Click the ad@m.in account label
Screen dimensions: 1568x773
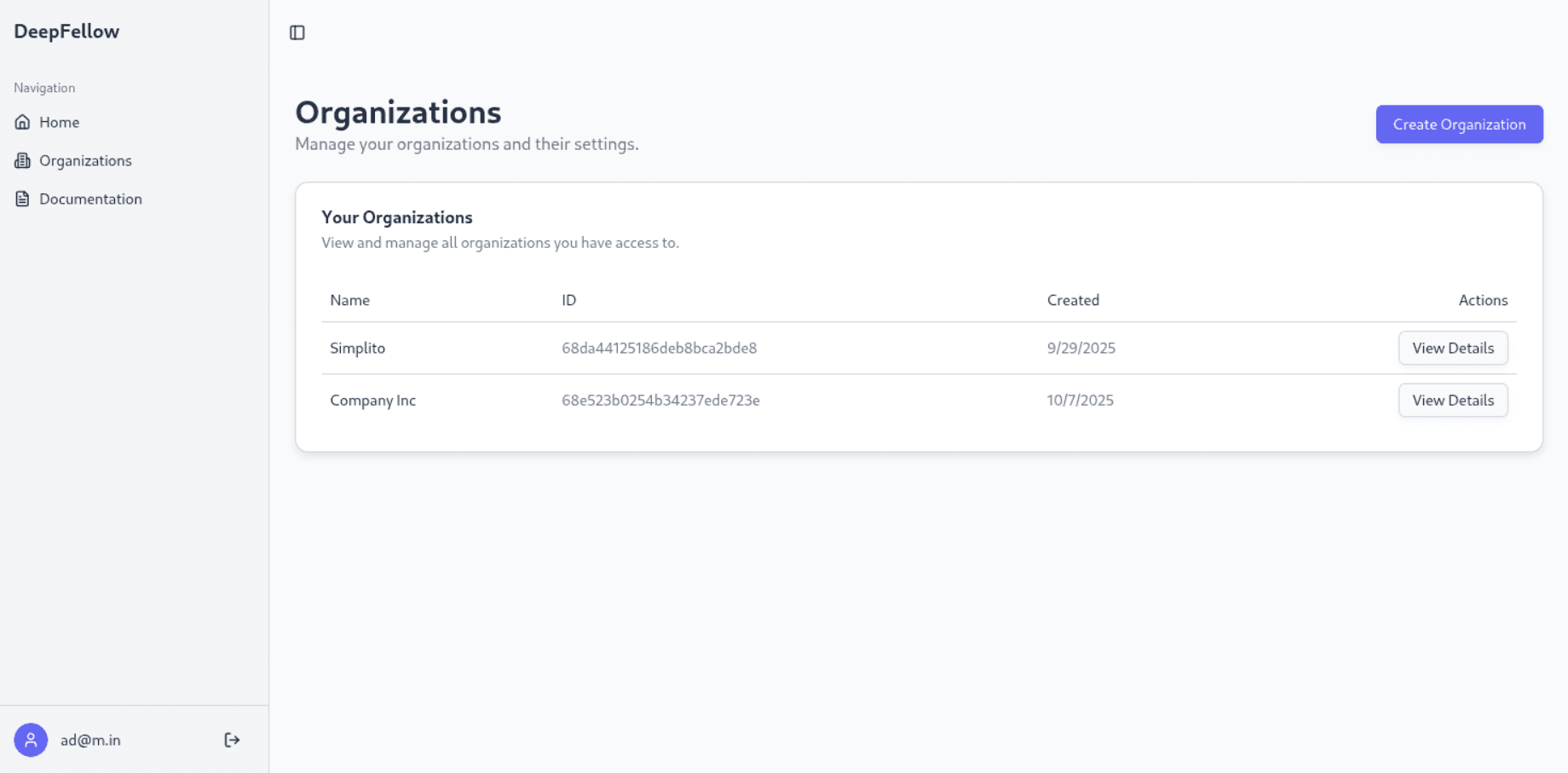click(x=89, y=740)
